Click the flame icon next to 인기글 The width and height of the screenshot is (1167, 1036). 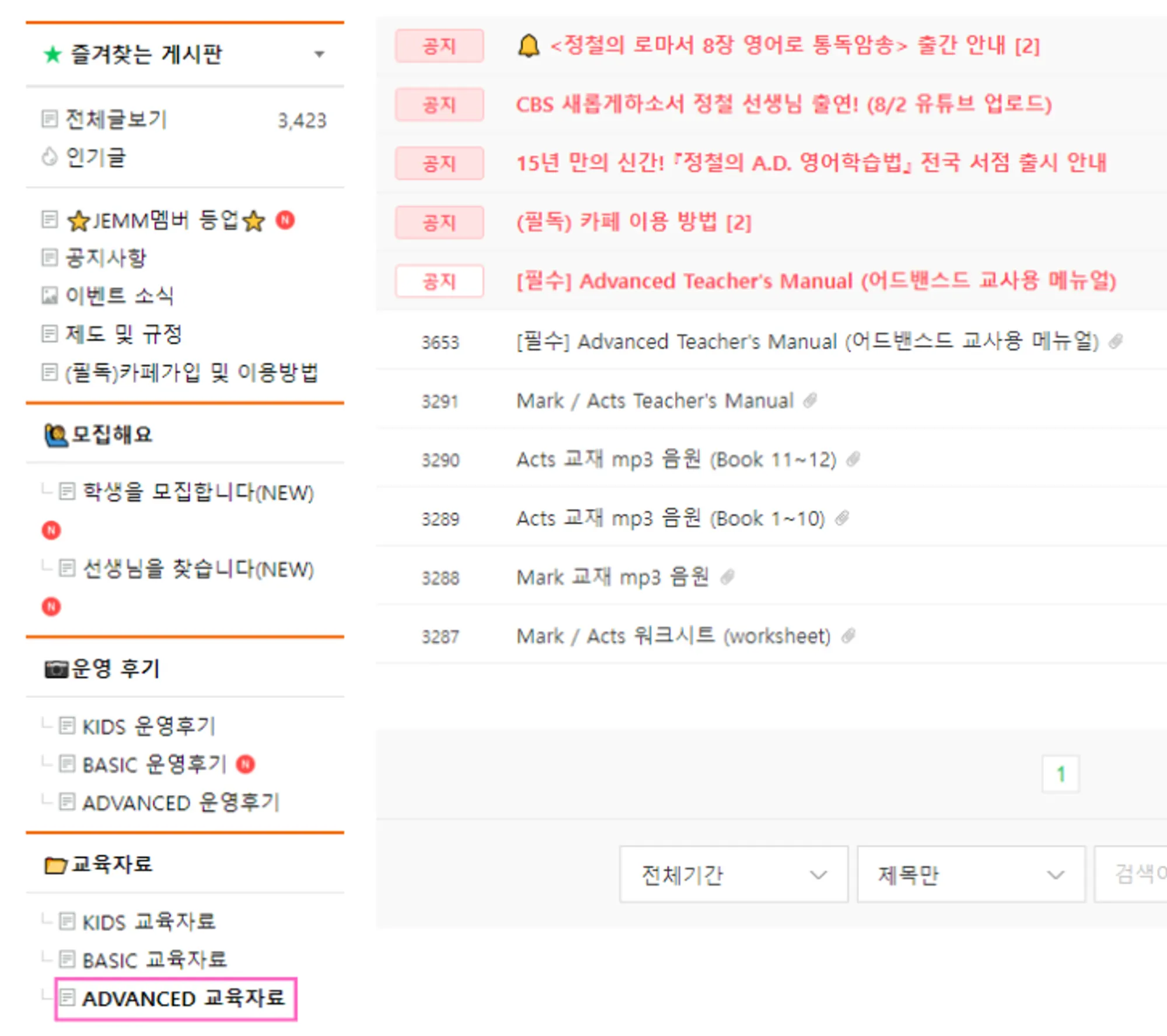pos(50,157)
